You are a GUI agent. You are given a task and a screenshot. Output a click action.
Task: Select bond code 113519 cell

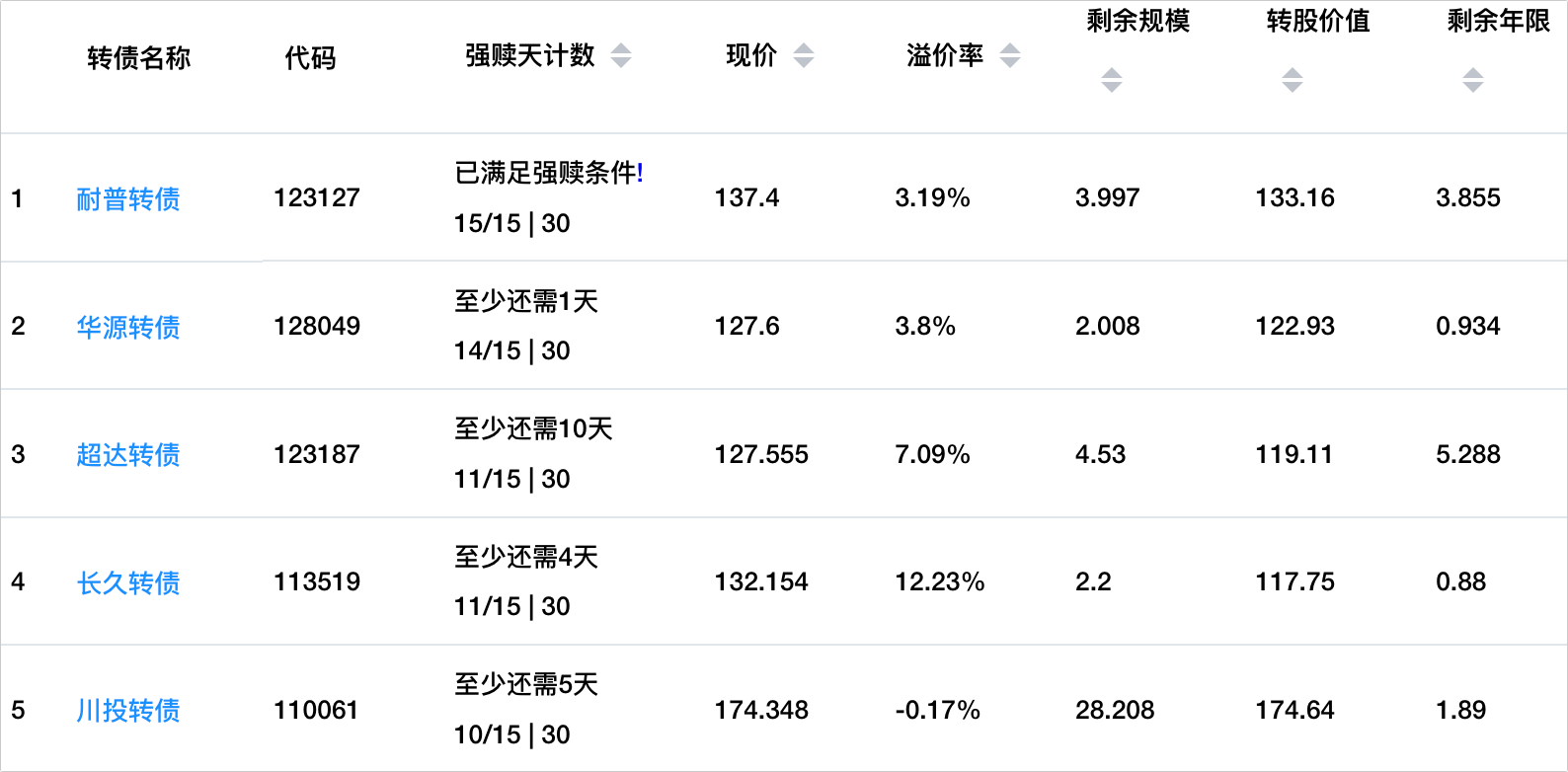[317, 582]
